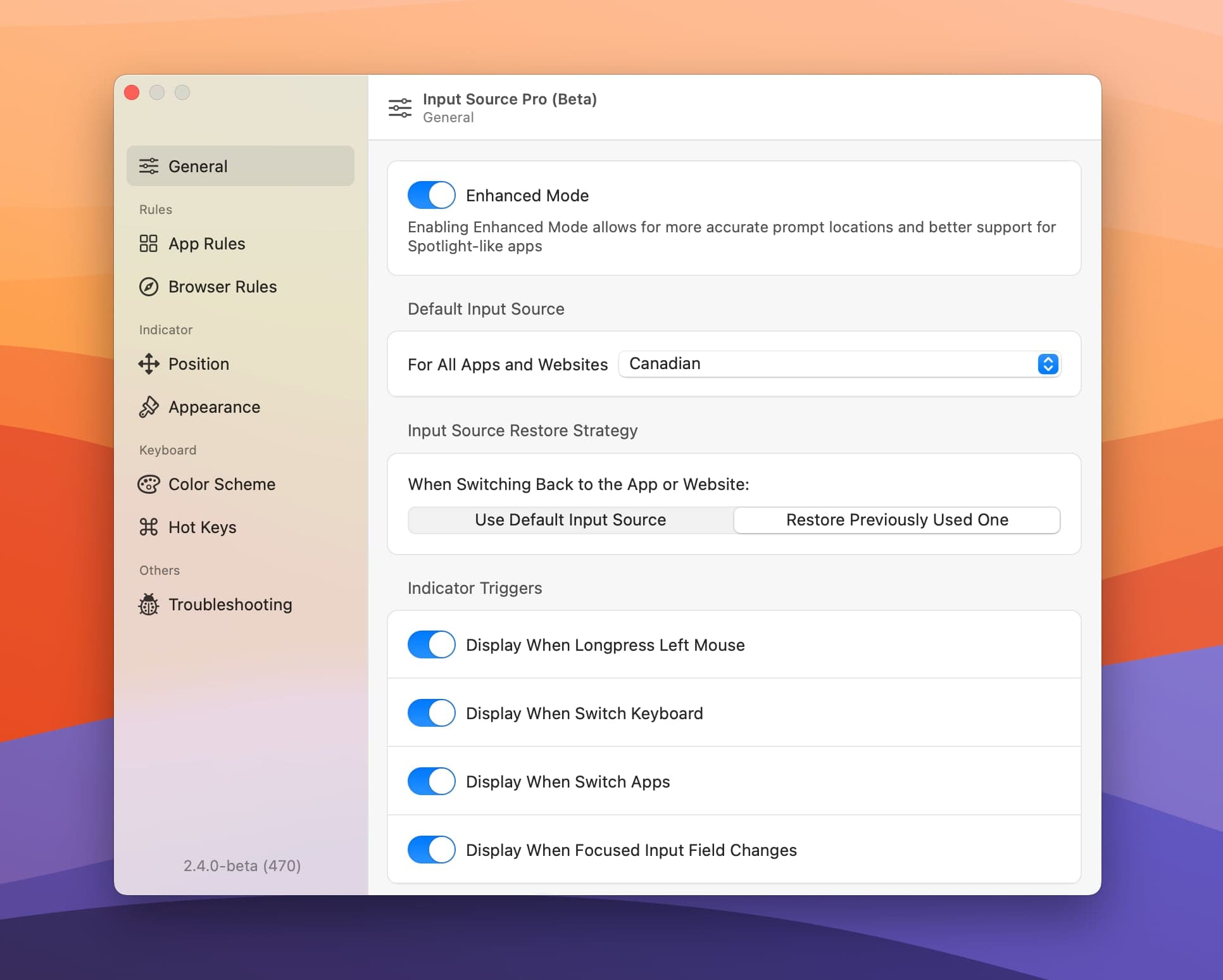Open the Troubleshooting section
This screenshot has width=1223, height=980.
coord(229,604)
